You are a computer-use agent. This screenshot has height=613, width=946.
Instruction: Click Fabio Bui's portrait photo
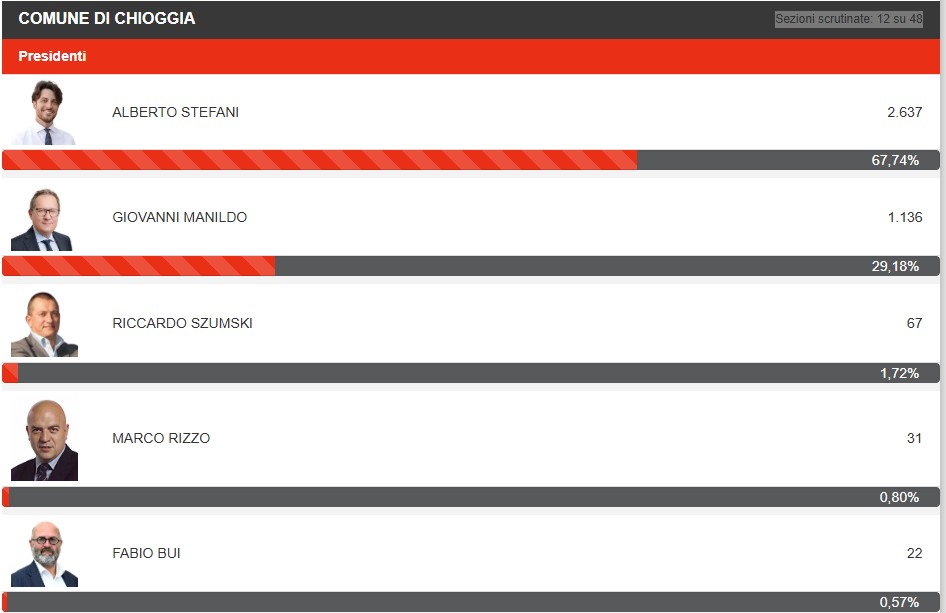pos(44,554)
